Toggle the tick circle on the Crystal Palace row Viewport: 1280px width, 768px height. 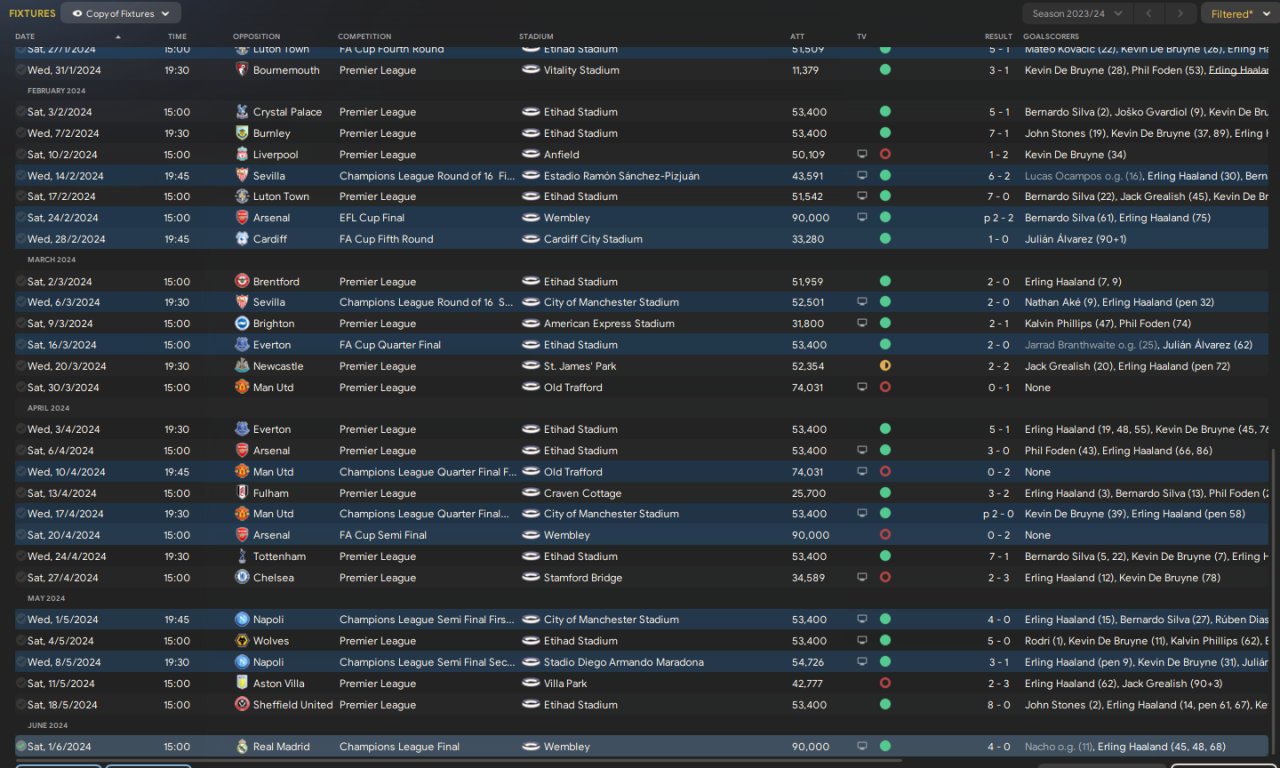click(x=21, y=112)
